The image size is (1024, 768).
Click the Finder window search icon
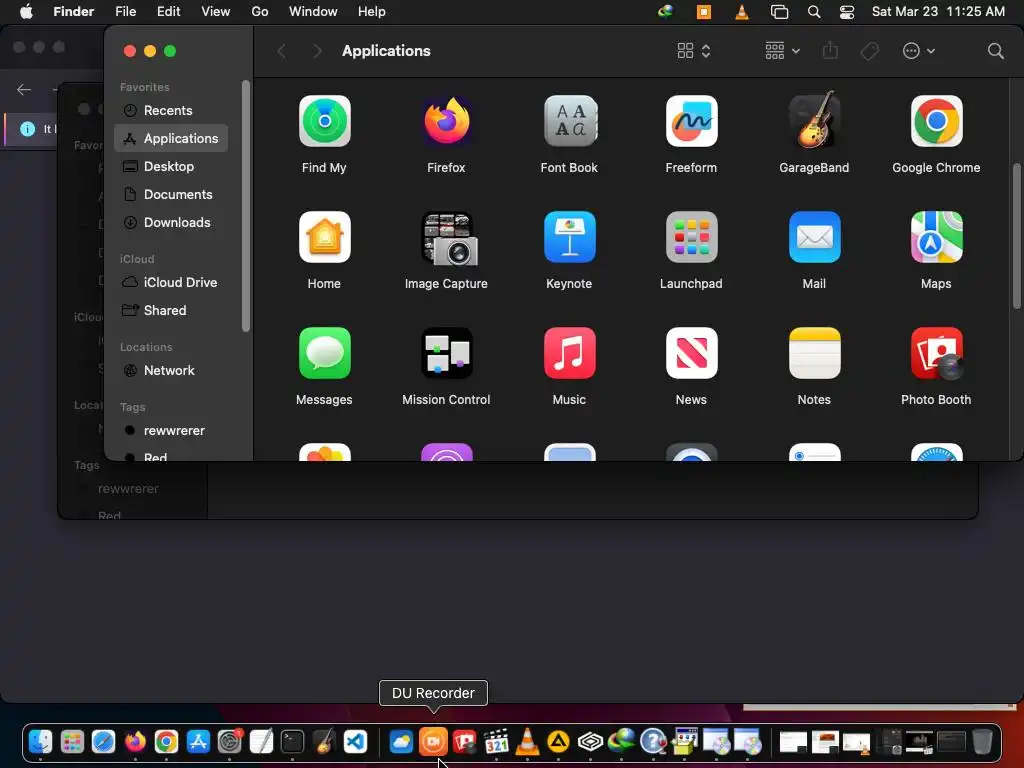click(995, 51)
